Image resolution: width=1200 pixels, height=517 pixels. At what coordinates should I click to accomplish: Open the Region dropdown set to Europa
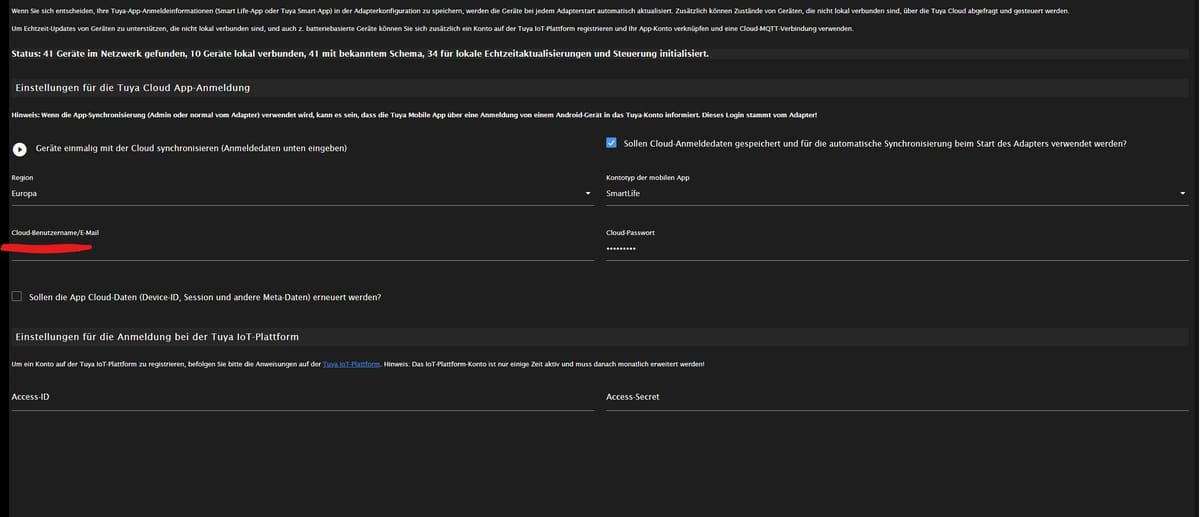[x=302, y=193]
